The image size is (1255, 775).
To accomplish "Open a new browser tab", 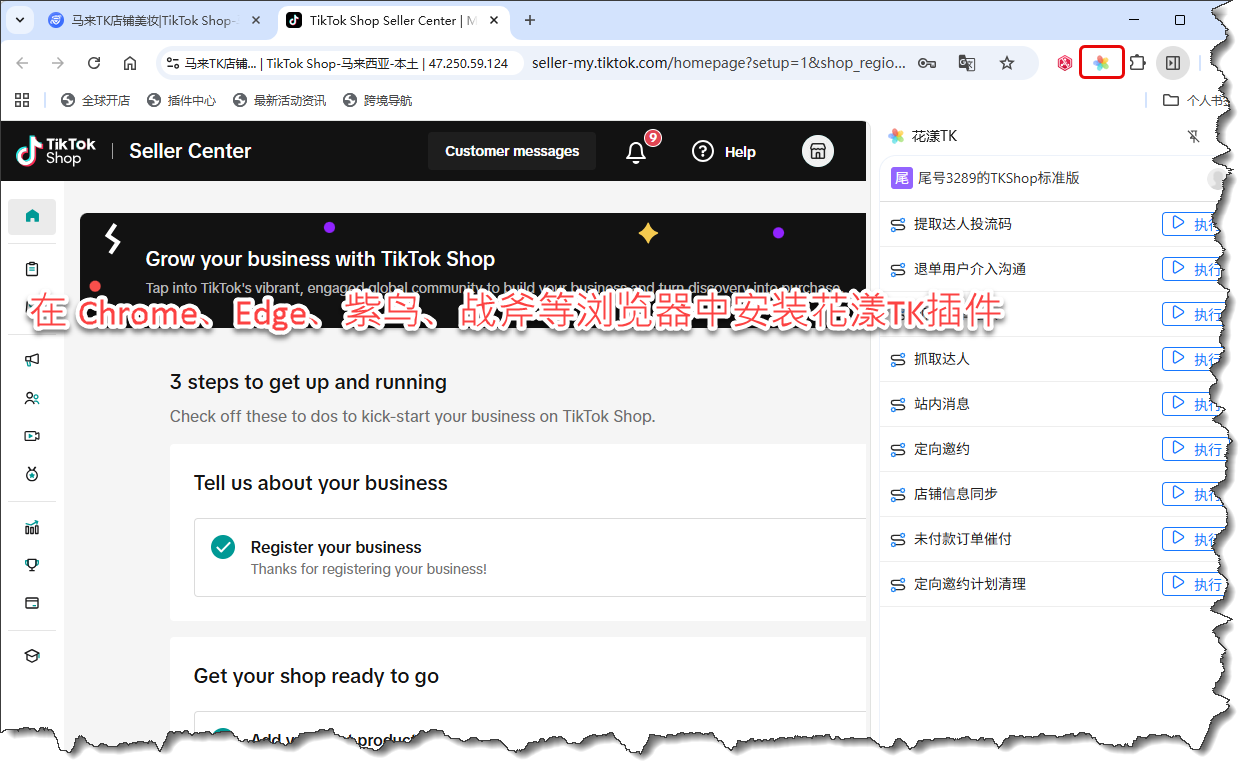I will 530,20.
